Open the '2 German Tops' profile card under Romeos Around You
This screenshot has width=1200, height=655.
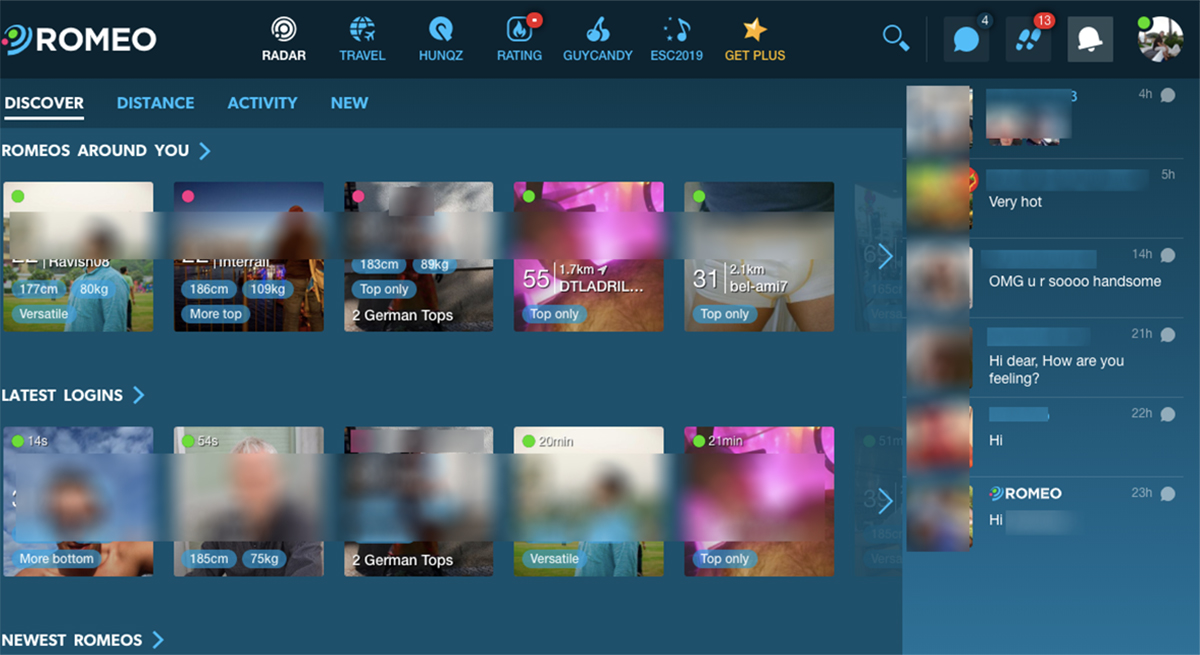418,257
